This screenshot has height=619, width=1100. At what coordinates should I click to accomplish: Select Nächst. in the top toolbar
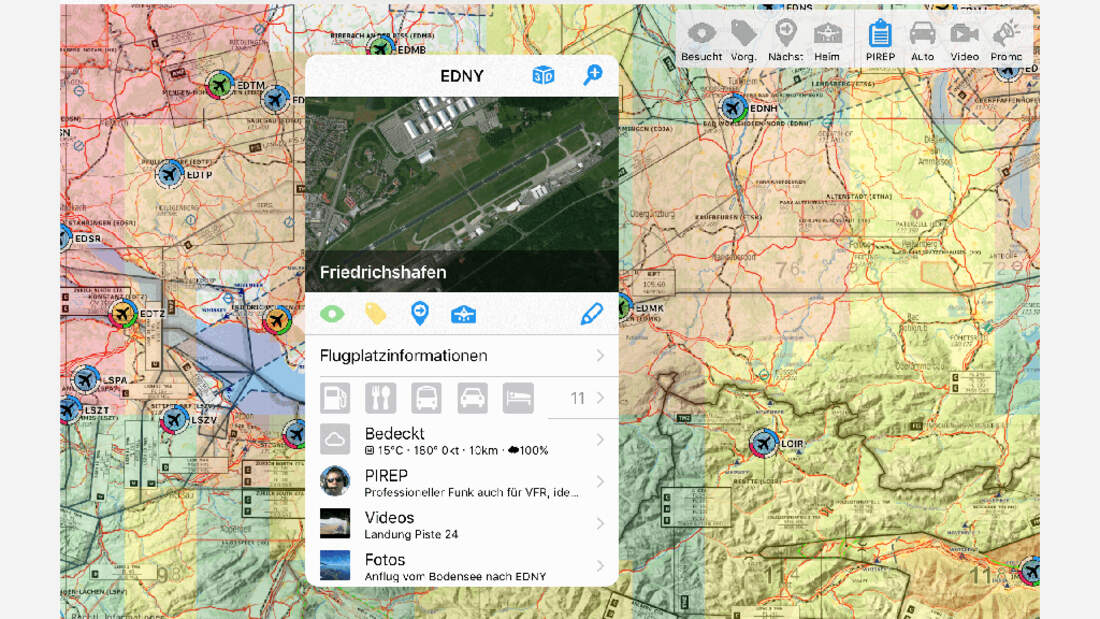pyautogui.click(x=786, y=30)
